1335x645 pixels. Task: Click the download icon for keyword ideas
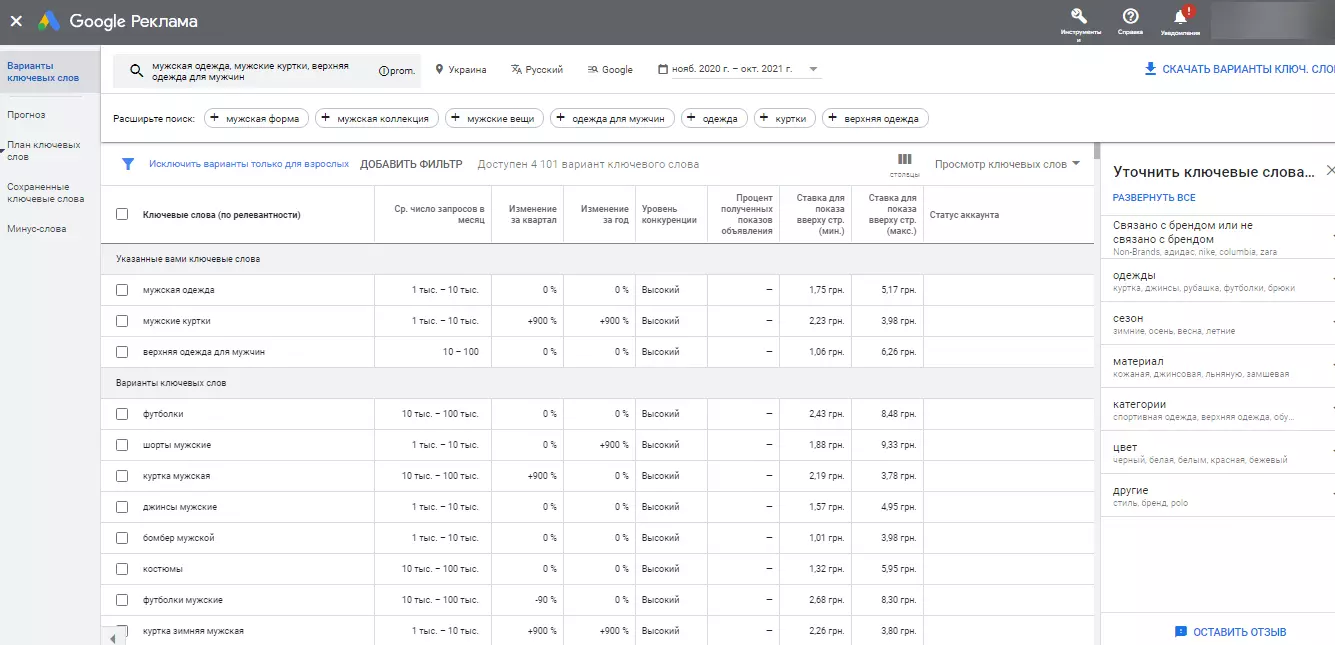1150,70
